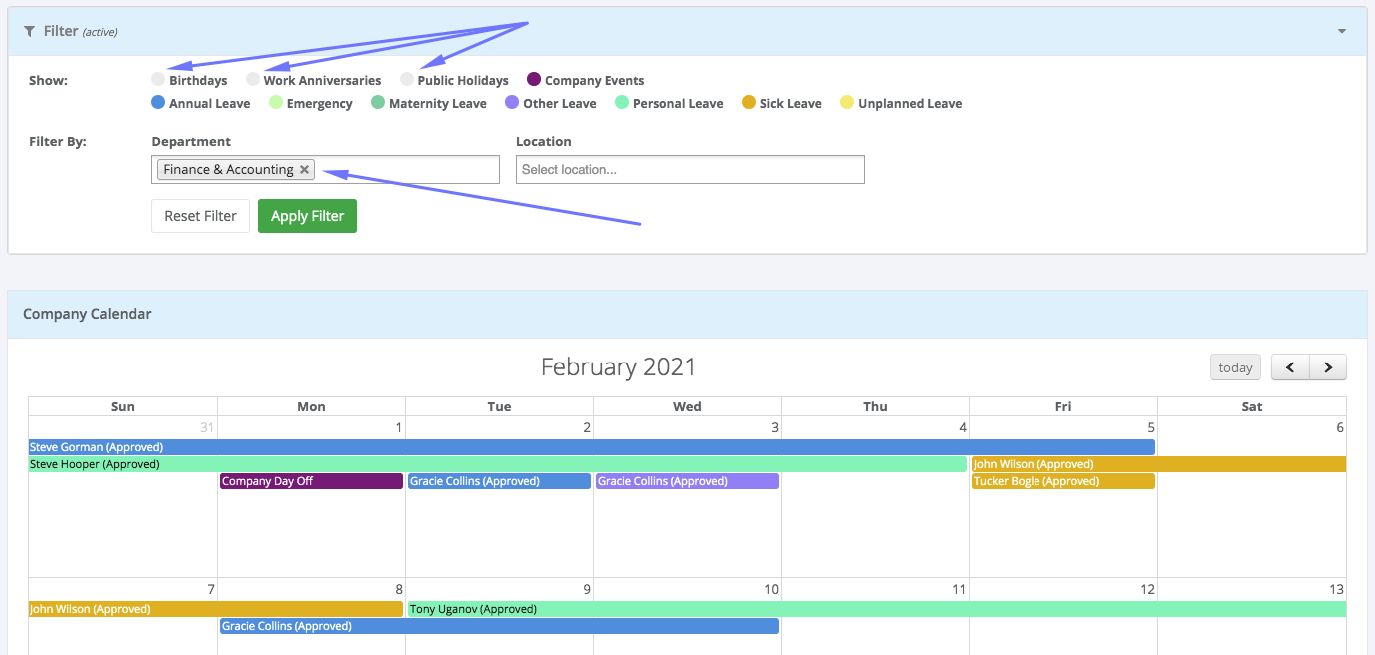The image size is (1375, 655).
Task: Collapse the Filter panel with the caret
Action: pyautogui.click(x=1342, y=31)
